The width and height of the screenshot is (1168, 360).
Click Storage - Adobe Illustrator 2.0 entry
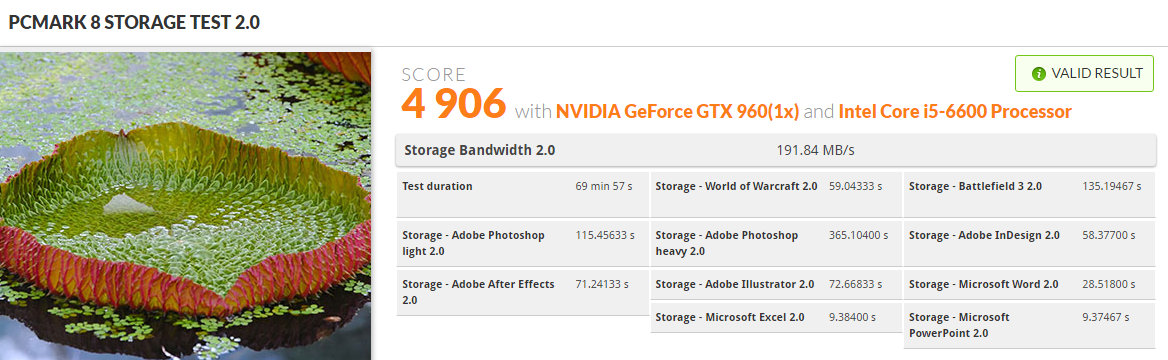(x=776, y=284)
